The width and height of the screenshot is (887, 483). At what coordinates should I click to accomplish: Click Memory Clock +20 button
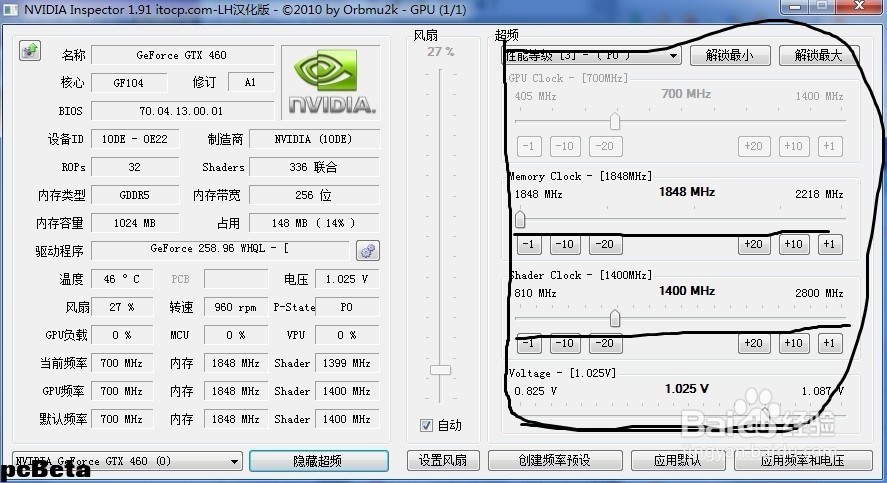pyautogui.click(x=754, y=244)
